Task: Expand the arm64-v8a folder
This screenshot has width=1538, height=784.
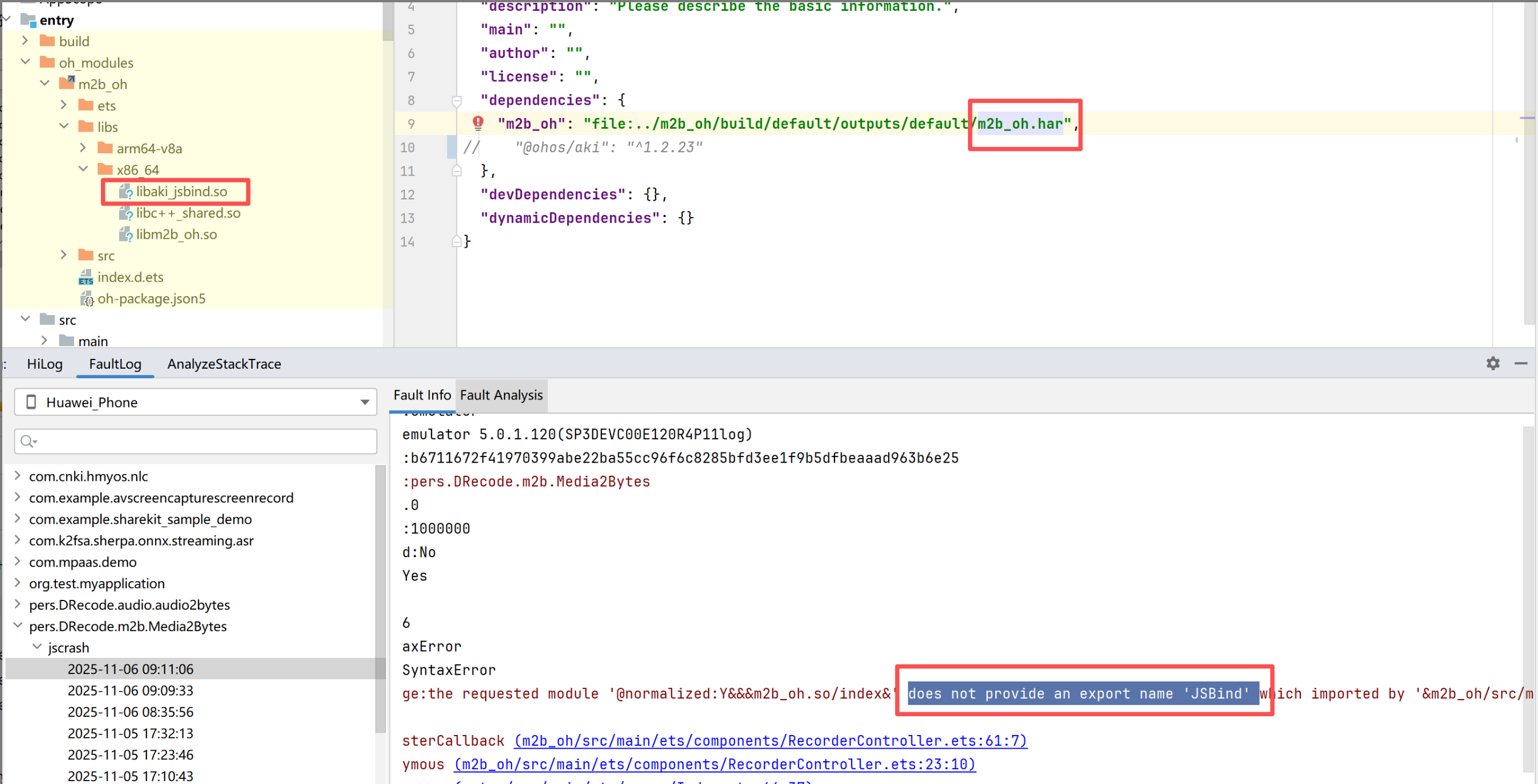Action: [83, 148]
